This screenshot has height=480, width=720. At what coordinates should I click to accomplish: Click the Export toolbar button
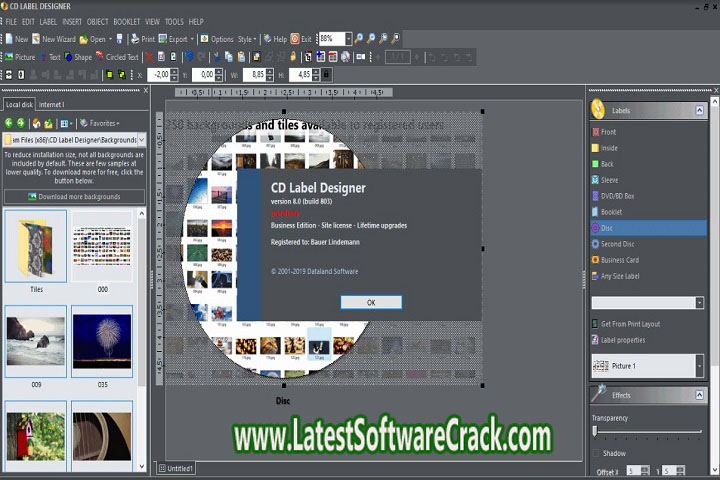(173, 39)
